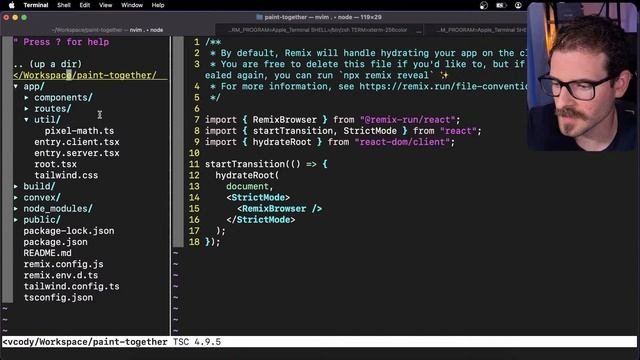
Task: Click opening <StrictMode> tag on line 14
Action: click(258, 198)
